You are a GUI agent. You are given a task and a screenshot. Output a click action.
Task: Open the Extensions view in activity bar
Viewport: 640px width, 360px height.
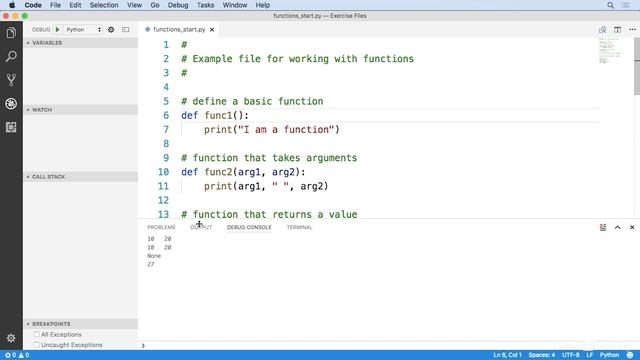(11, 127)
